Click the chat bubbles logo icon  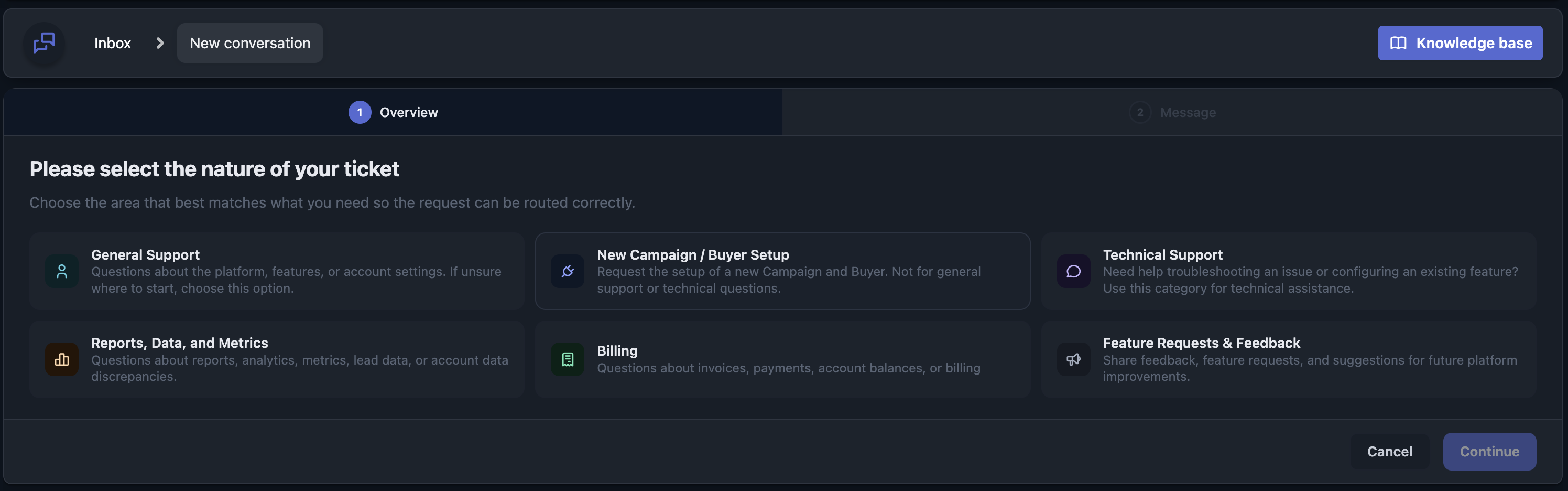pos(44,43)
